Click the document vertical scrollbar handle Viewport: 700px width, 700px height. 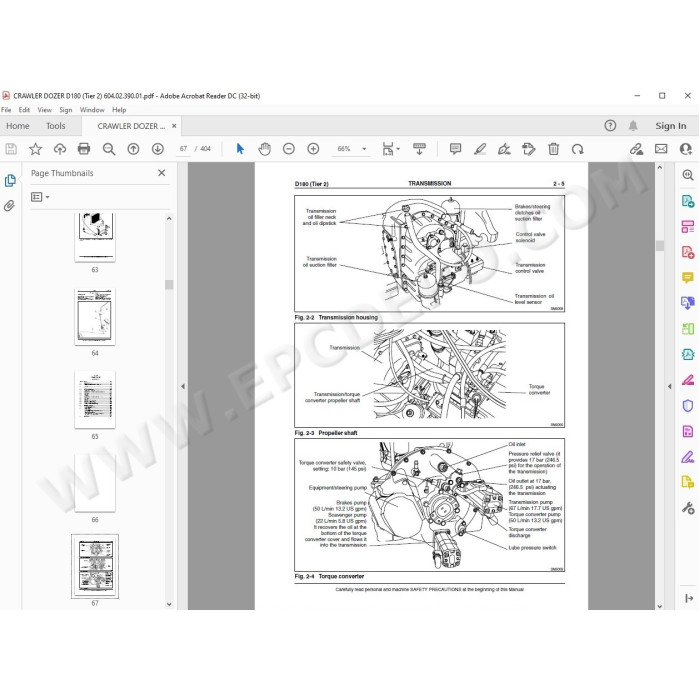pyautogui.click(x=660, y=246)
